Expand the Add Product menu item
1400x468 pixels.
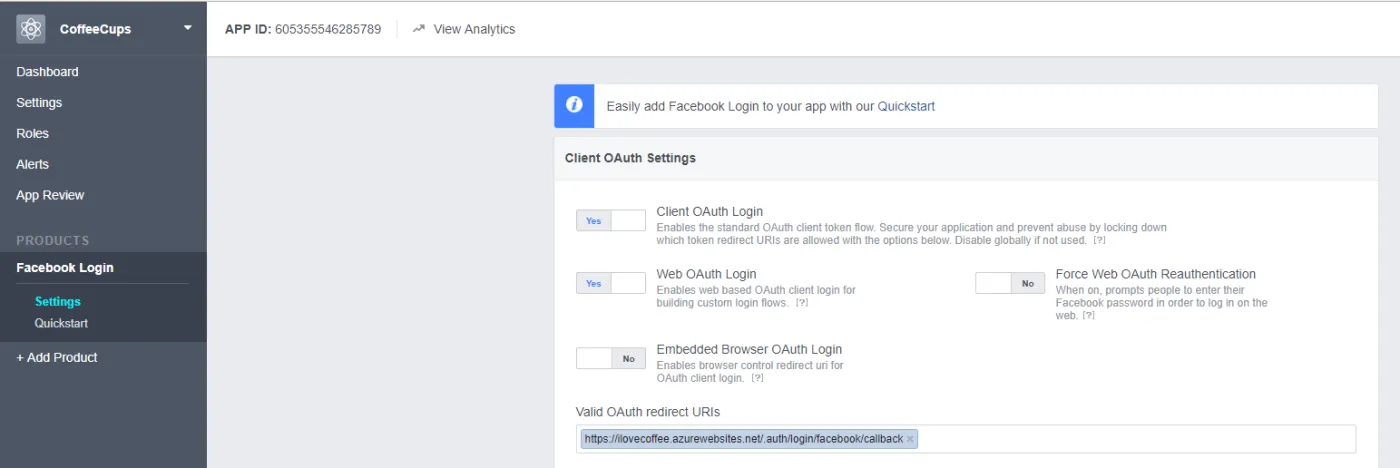point(57,357)
